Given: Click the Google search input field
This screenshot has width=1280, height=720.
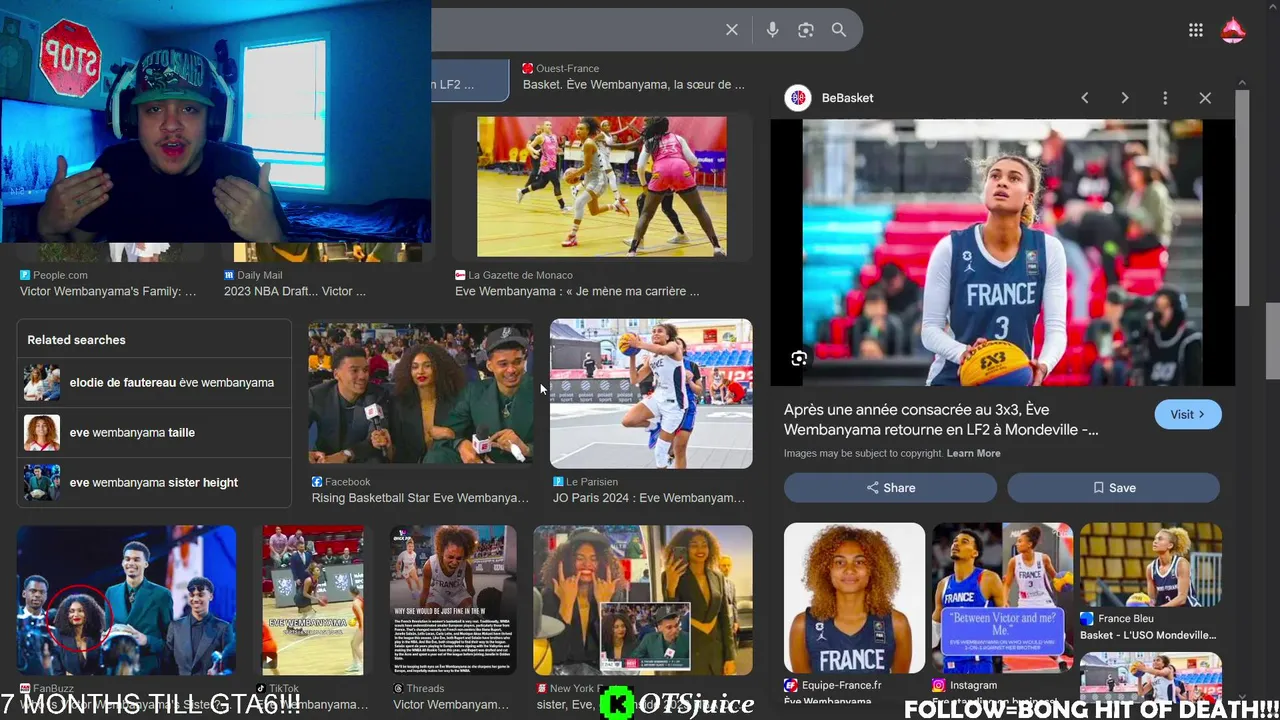Looking at the screenshot, I should pyautogui.click(x=575, y=30).
